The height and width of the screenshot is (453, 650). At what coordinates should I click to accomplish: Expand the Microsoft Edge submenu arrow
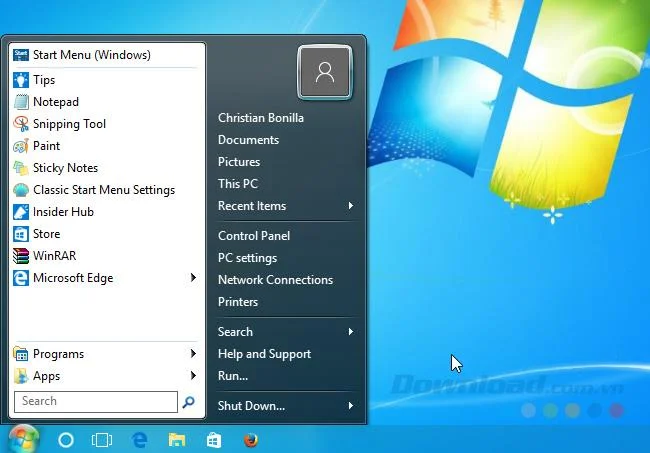pyautogui.click(x=193, y=277)
